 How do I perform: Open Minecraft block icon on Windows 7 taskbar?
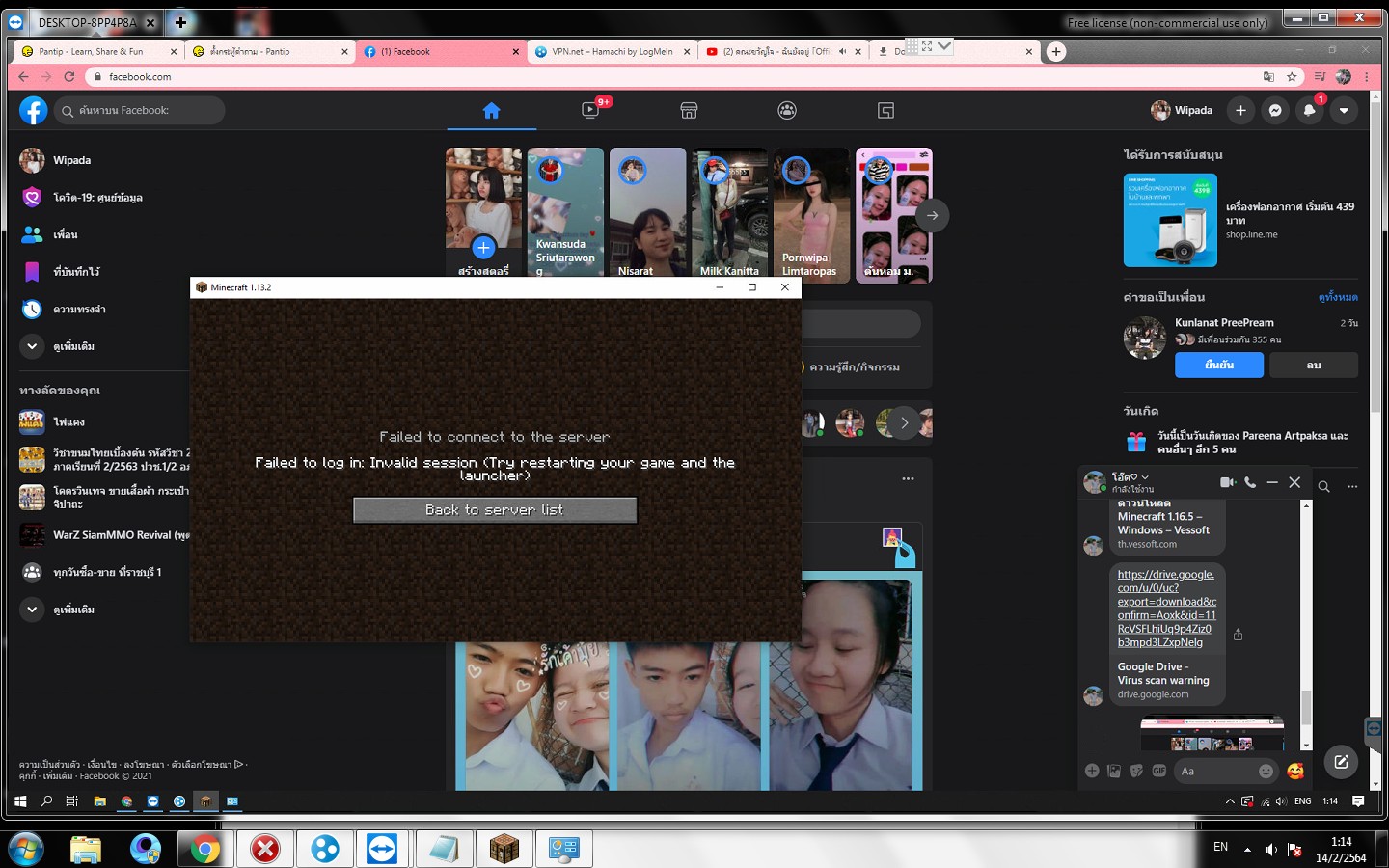(x=504, y=849)
